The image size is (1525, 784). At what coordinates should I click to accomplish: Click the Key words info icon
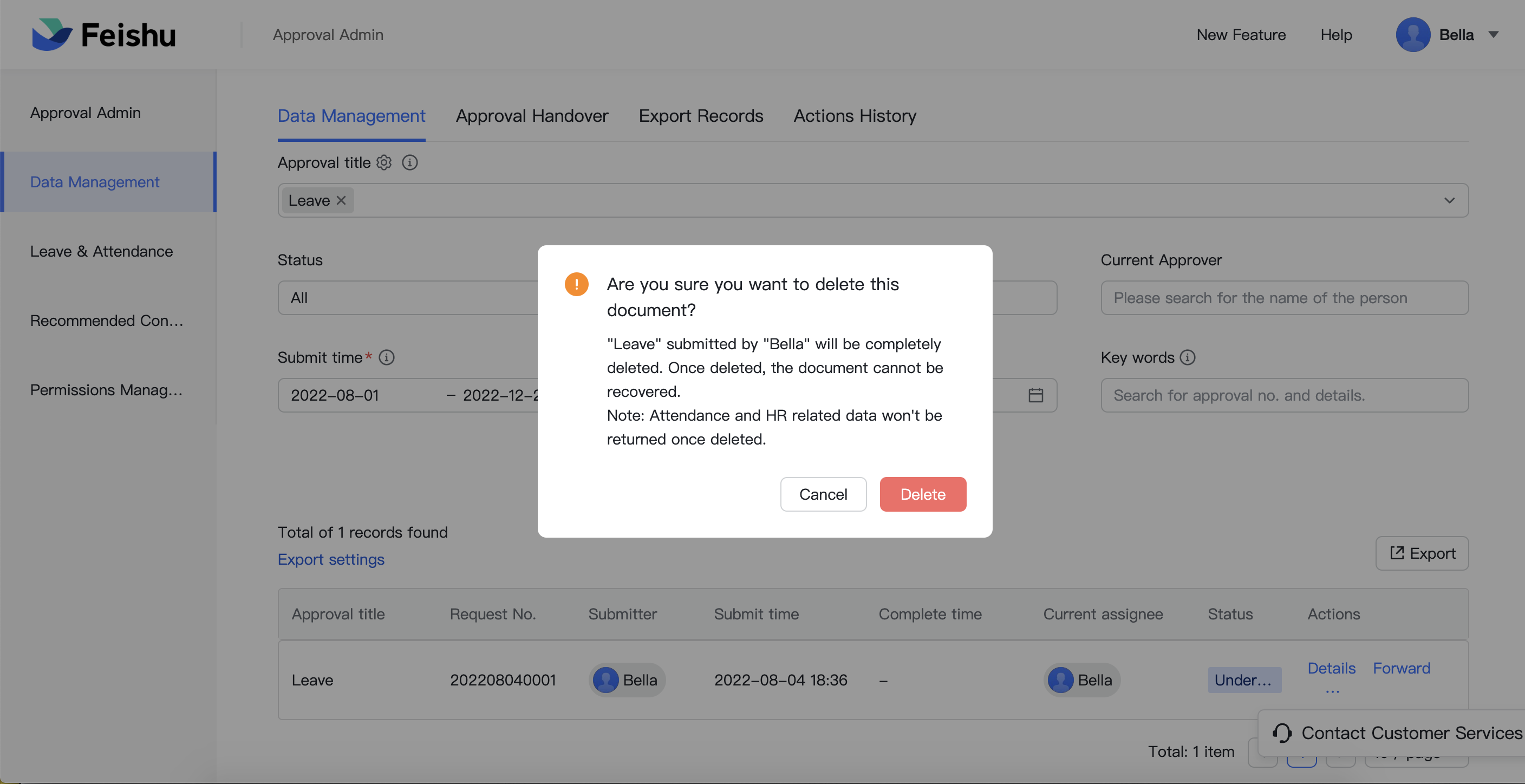[1188, 357]
